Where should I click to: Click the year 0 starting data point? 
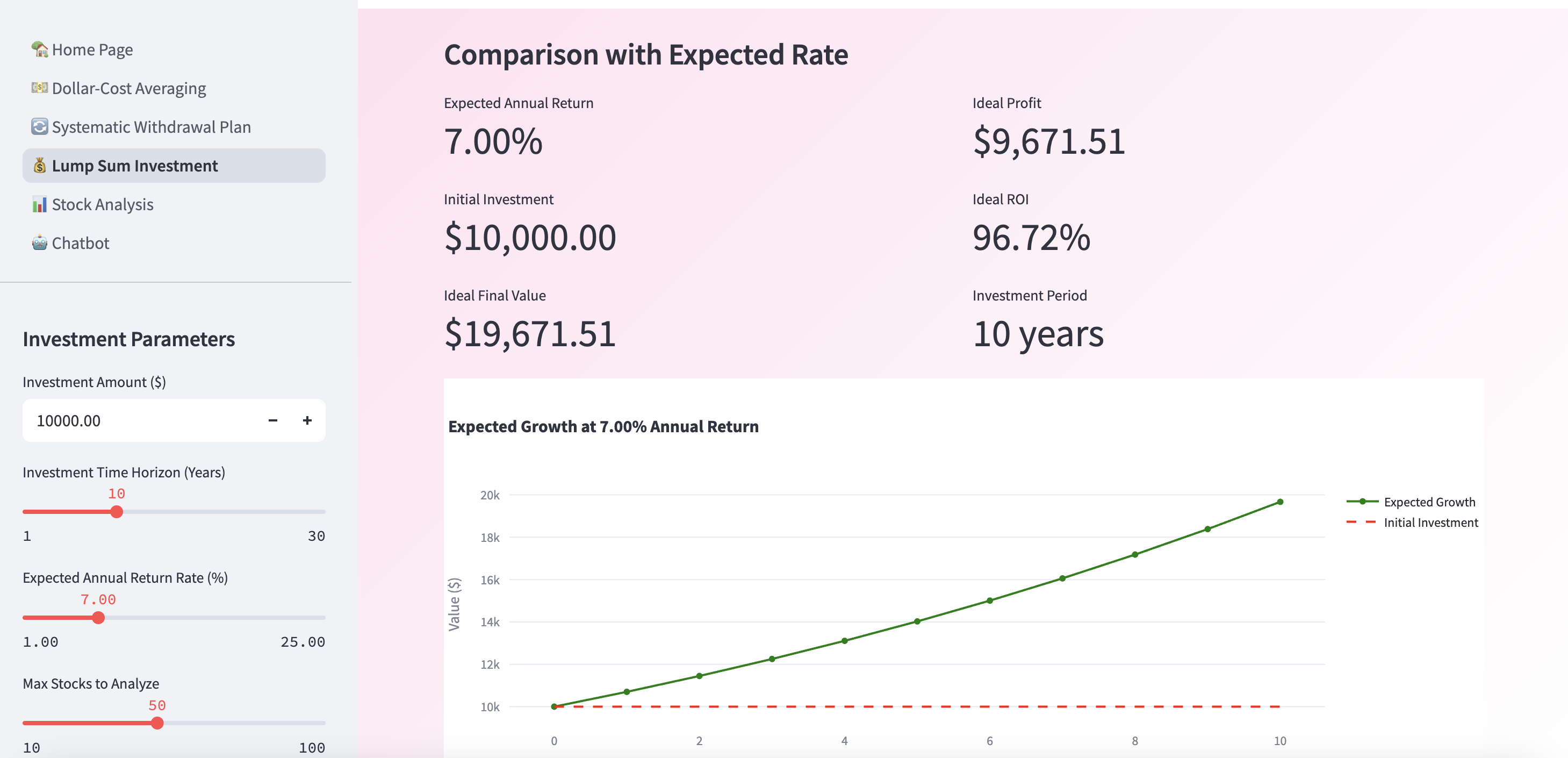tap(554, 707)
